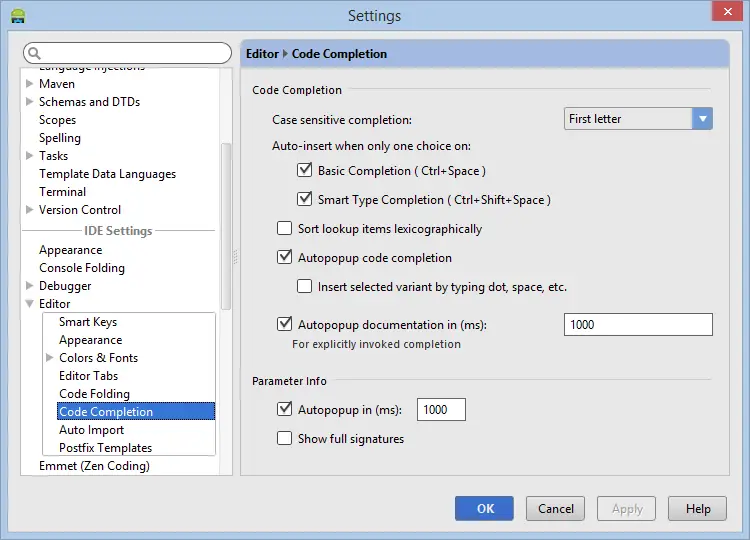The image size is (750, 540).
Task: Expand the Maven tree node
Action: coord(30,84)
